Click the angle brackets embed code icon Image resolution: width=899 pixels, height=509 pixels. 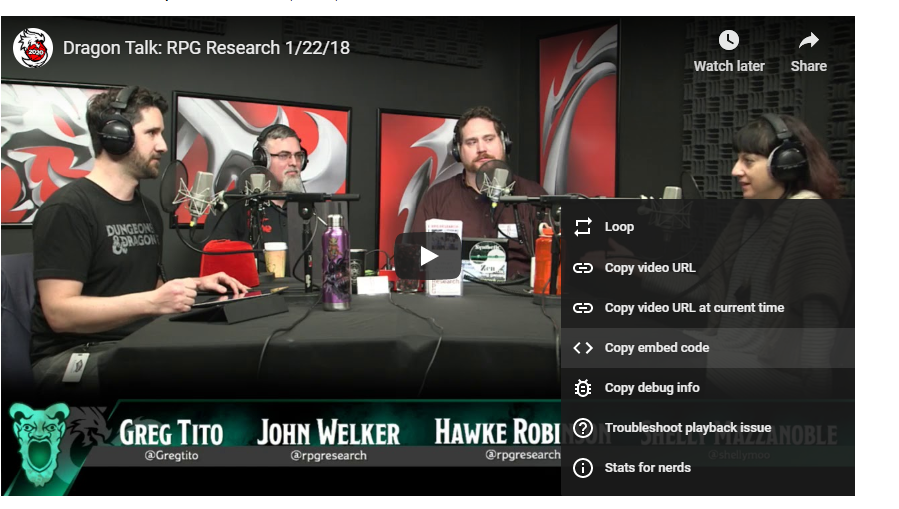tap(583, 348)
